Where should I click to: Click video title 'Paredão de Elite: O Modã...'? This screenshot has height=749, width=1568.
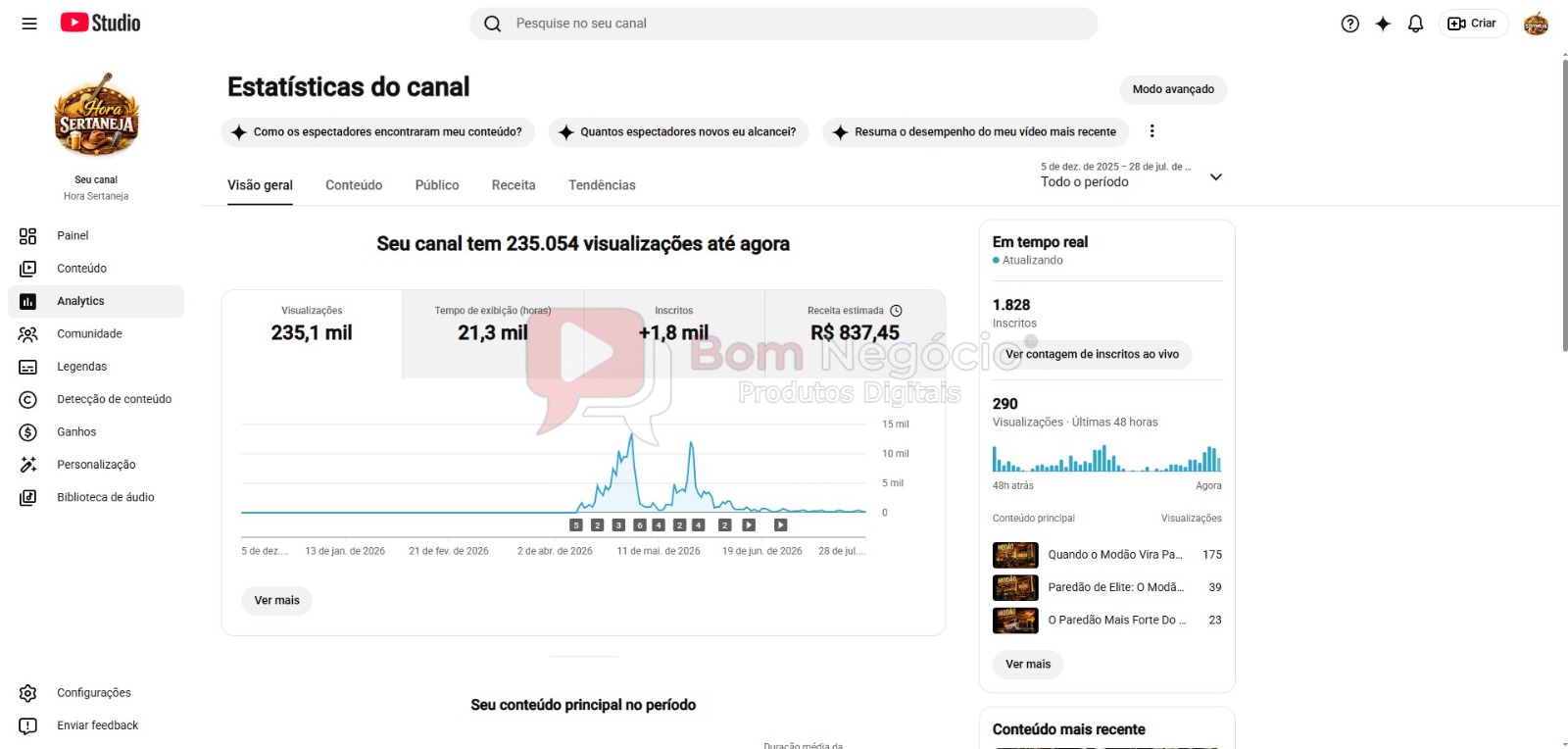1116,587
